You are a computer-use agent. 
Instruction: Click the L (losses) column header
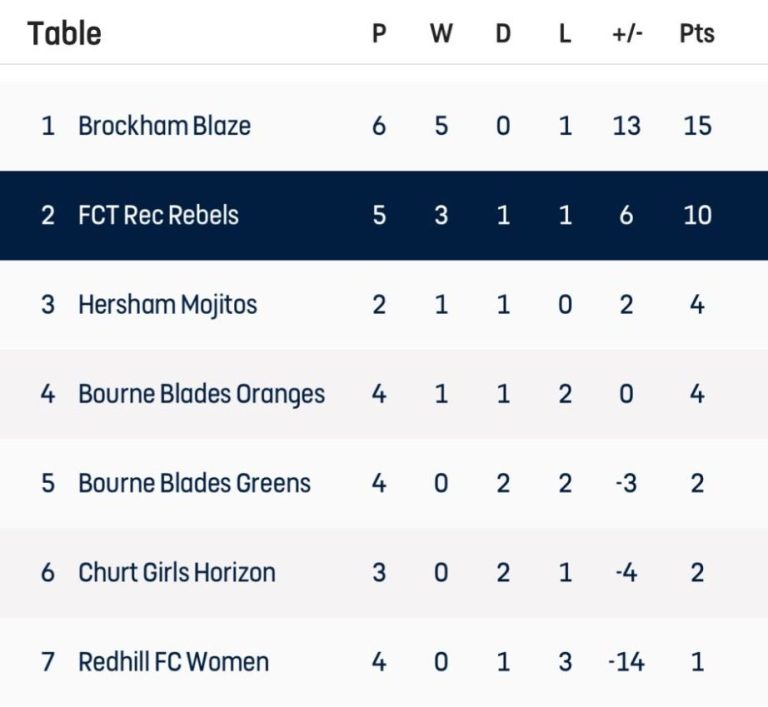(565, 34)
